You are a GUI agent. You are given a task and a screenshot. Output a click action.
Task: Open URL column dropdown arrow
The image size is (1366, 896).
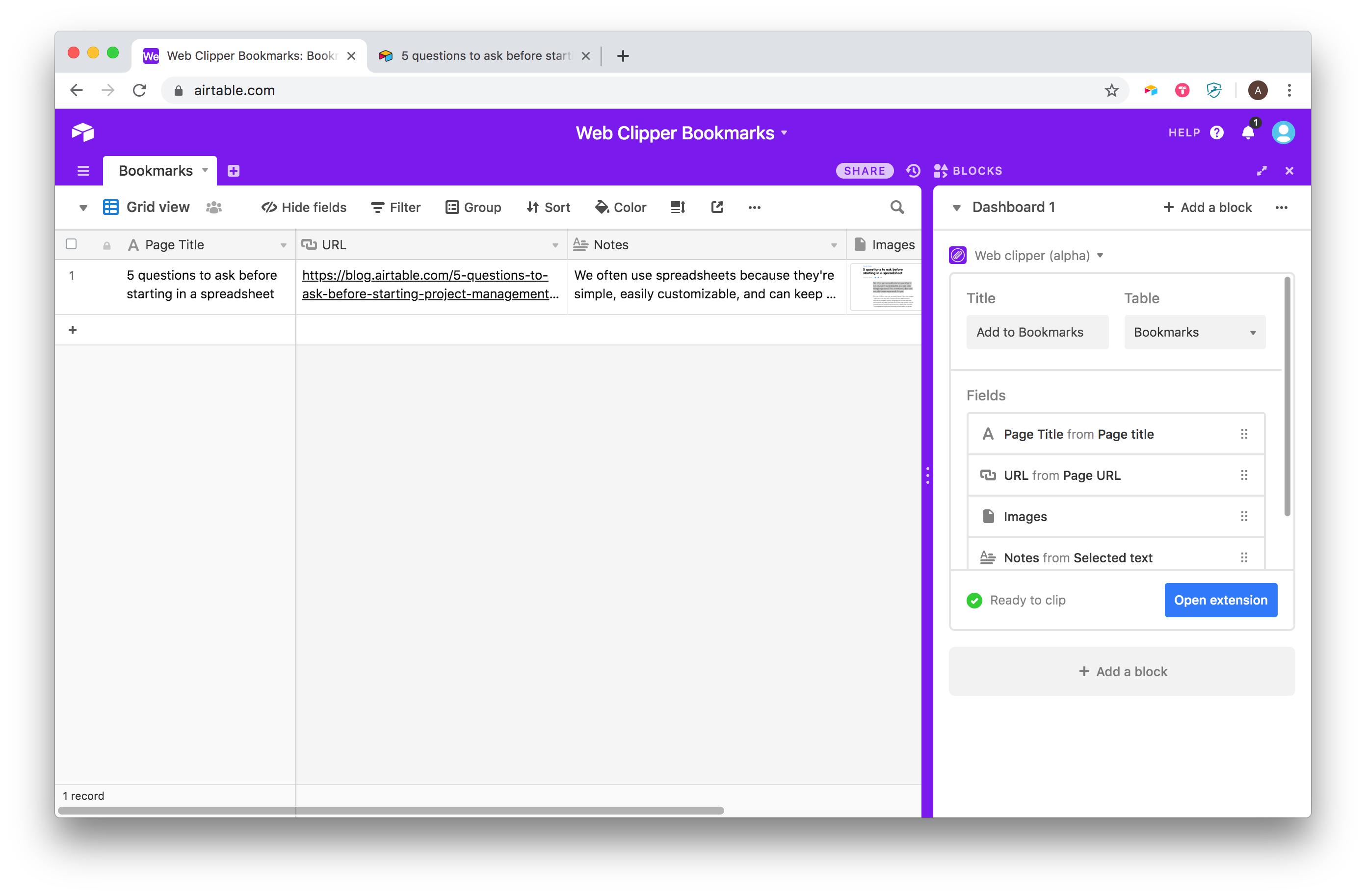pyautogui.click(x=555, y=245)
